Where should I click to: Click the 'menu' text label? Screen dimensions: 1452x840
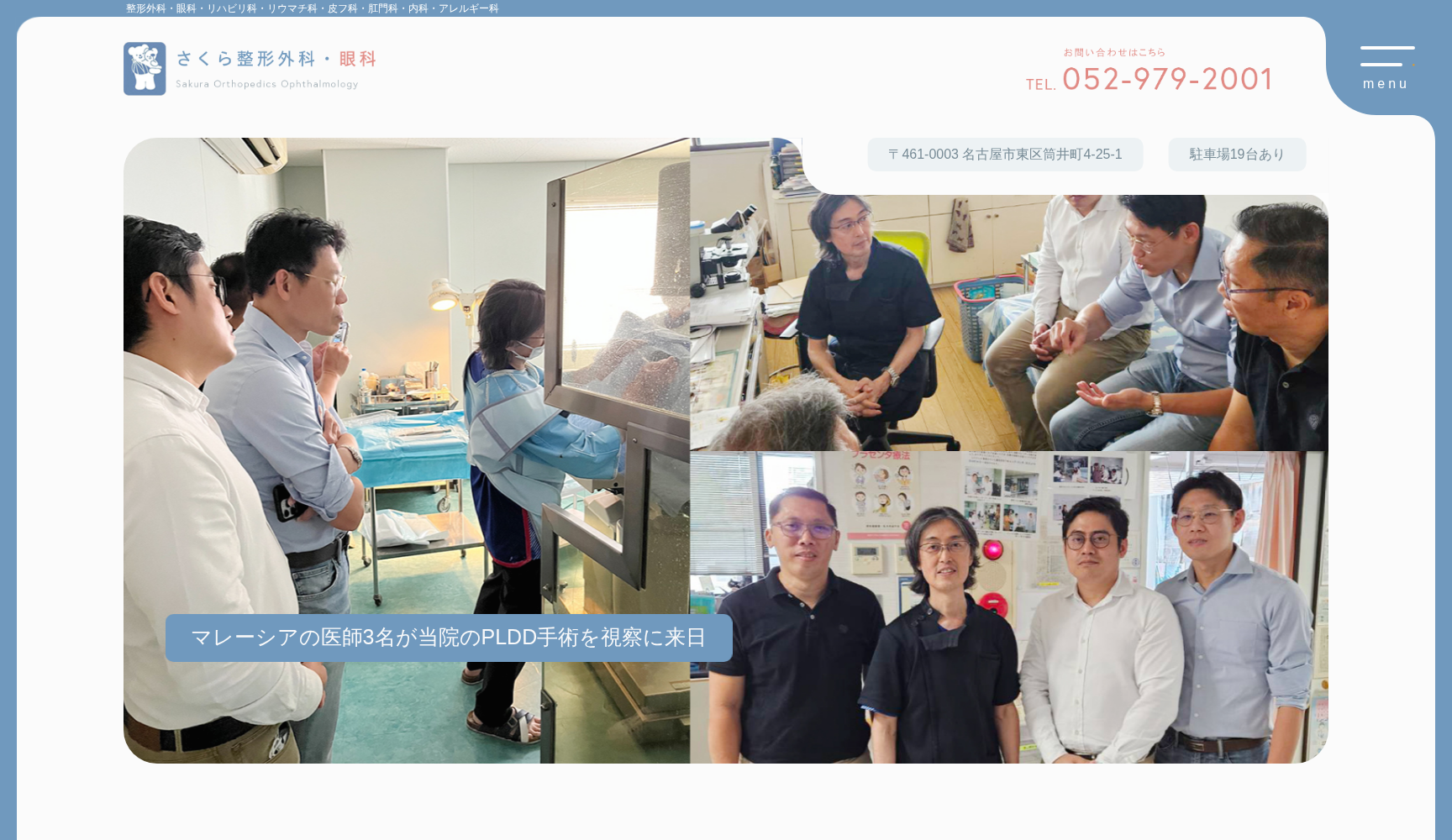click(1386, 84)
